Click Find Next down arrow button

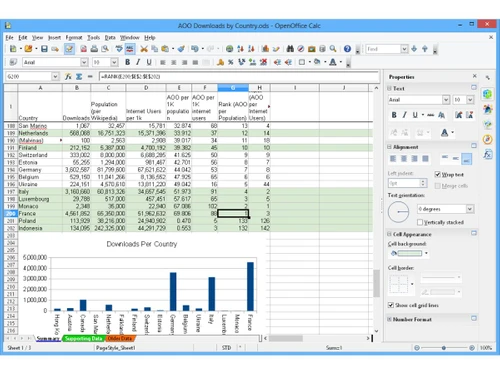click(414, 49)
